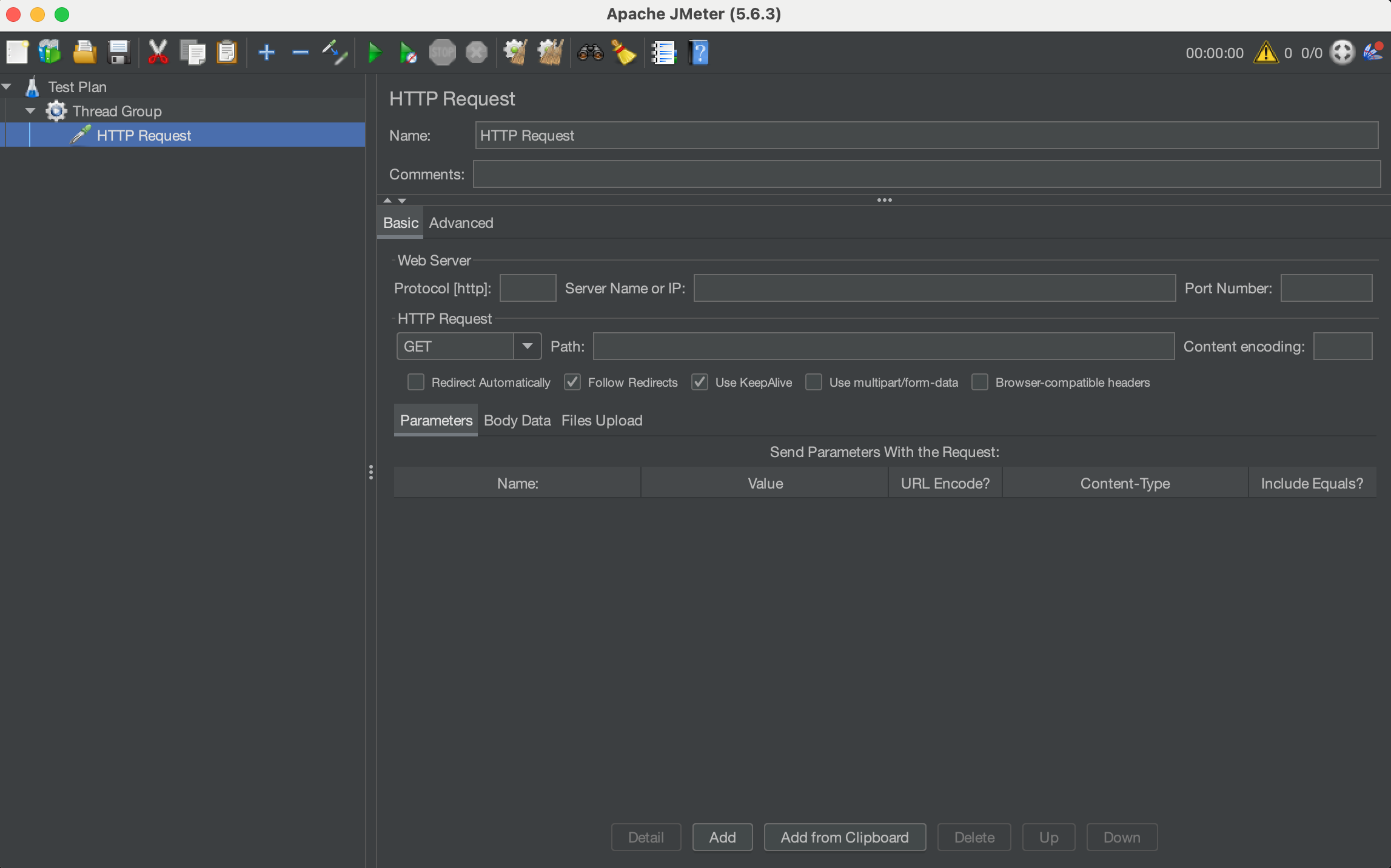Viewport: 1391px width, 868px height.
Task: Open Search with binoculars icon
Action: point(591,53)
